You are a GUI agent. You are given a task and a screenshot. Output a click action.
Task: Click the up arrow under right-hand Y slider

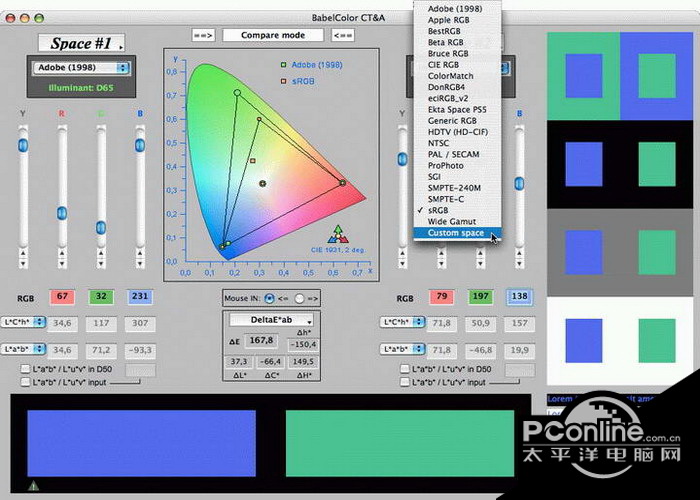click(x=403, y=253)
